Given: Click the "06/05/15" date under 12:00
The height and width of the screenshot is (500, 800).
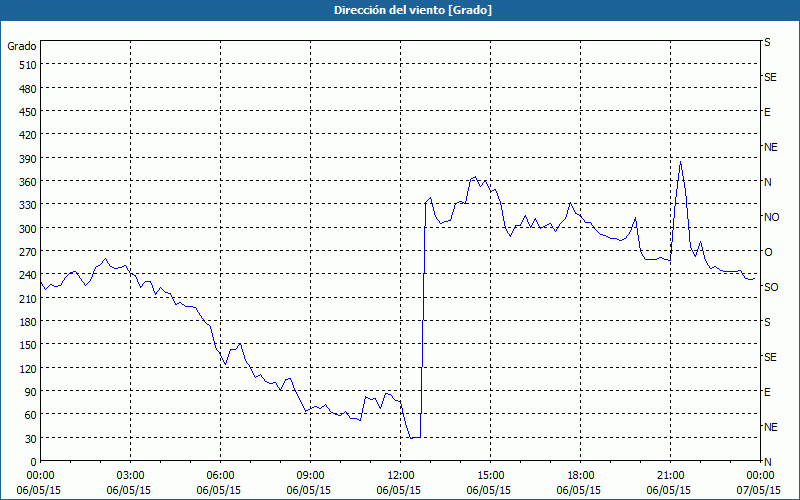Looking at the screenshot, I should (x=399, y=490).
